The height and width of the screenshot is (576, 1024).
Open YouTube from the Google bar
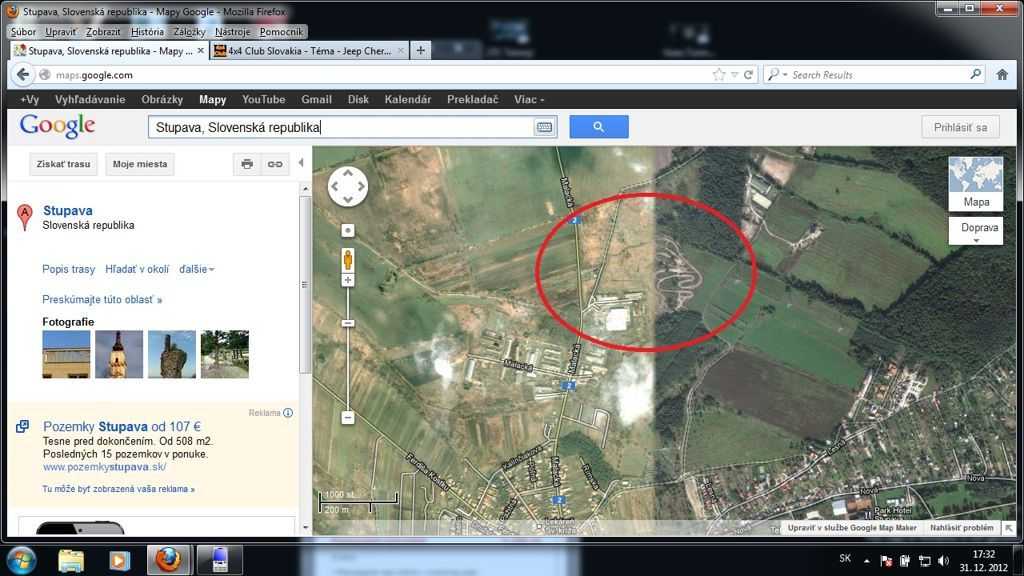tap(264, 99)
